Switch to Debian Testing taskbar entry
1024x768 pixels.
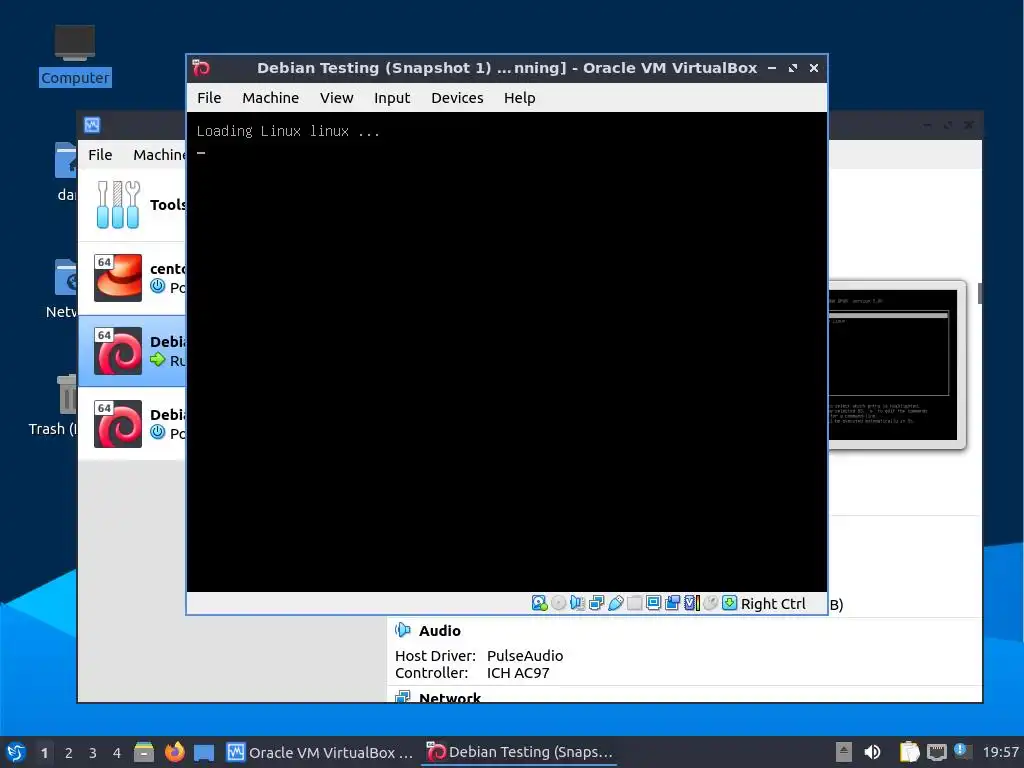point(519,752)
